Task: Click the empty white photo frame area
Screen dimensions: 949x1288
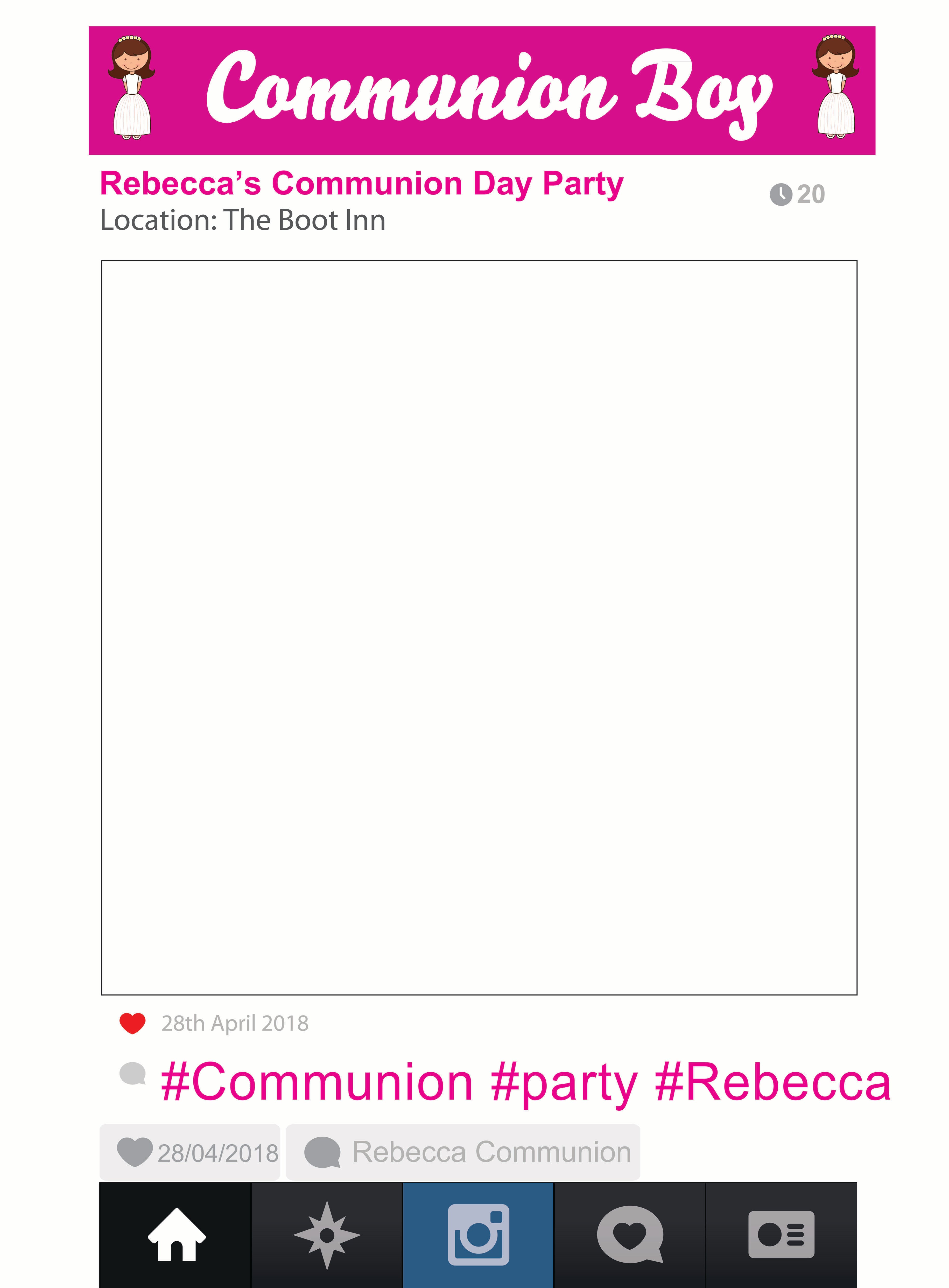Action: click(x=479, y=627)
